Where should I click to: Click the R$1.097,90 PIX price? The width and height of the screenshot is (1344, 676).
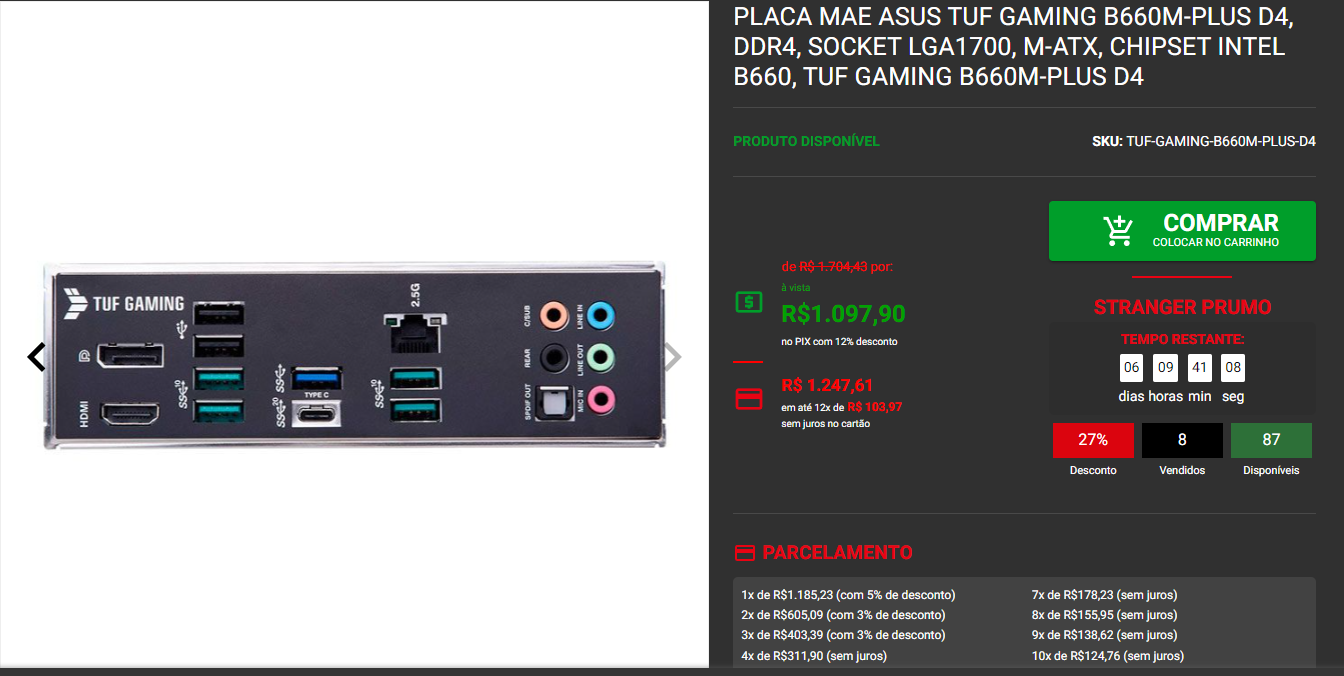(843, 314)
